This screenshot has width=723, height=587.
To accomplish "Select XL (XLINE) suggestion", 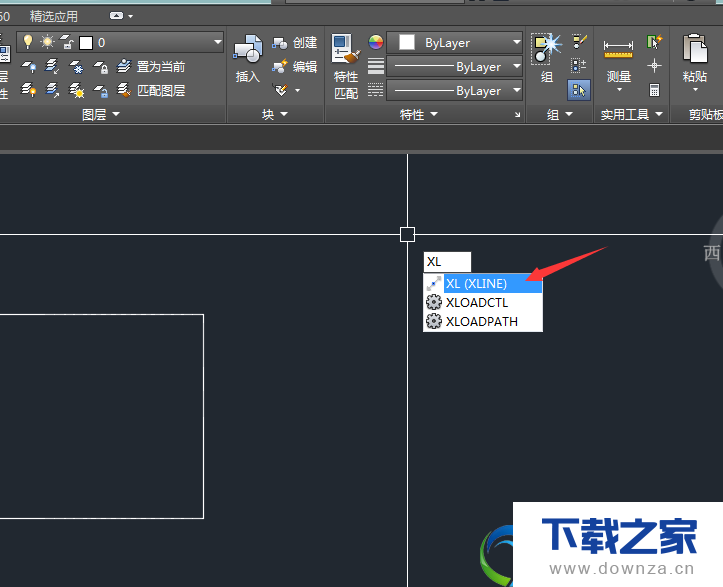I will (x=483, y=284).
